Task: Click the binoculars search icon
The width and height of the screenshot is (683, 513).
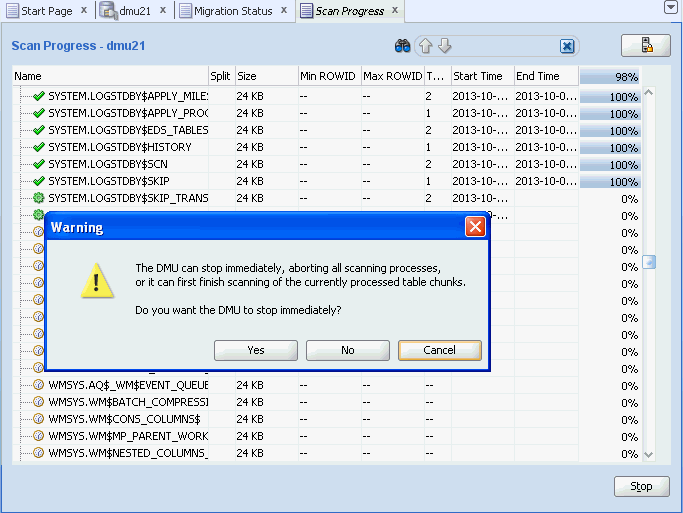Action: point(403,46)
